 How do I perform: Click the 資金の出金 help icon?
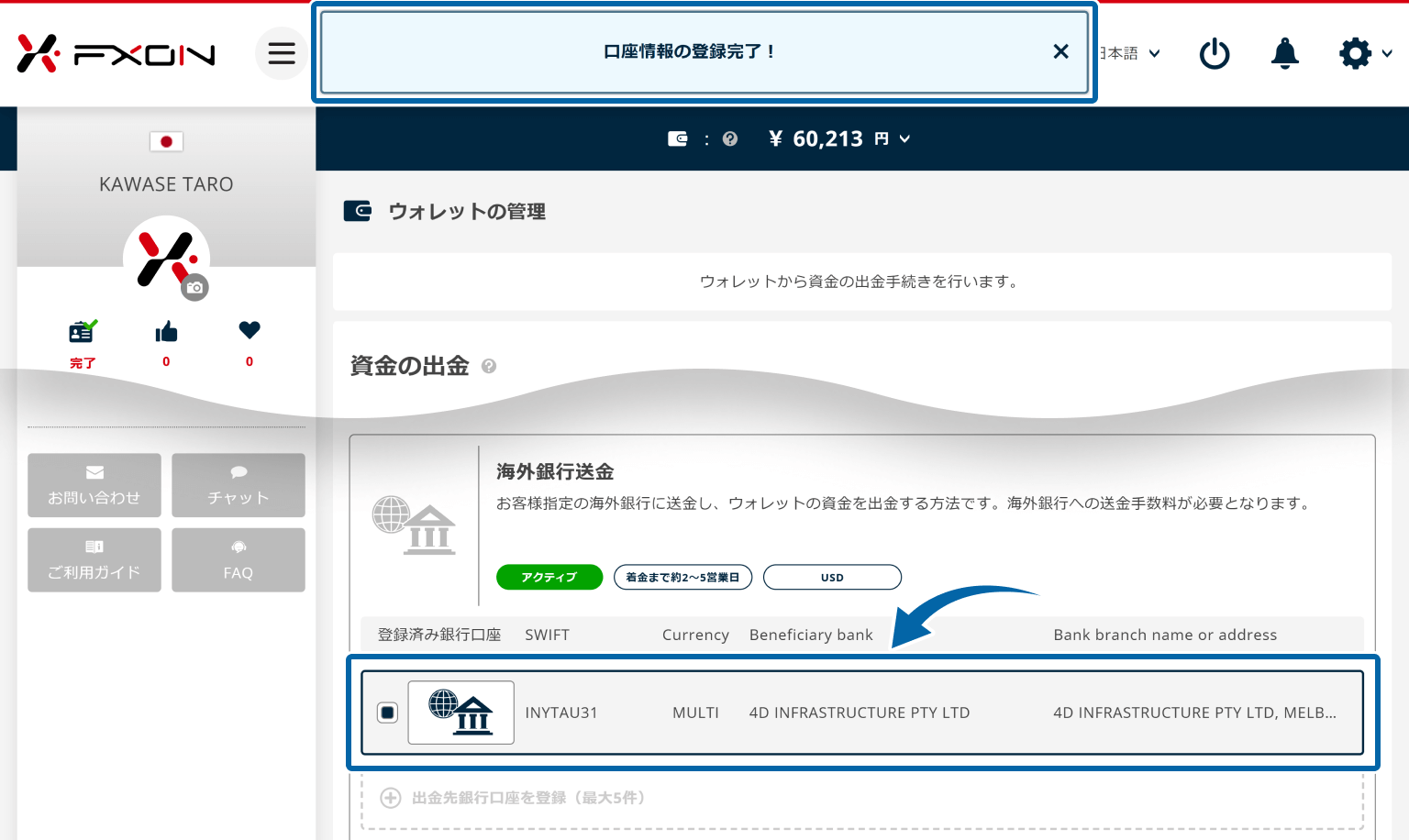(489, 366)
